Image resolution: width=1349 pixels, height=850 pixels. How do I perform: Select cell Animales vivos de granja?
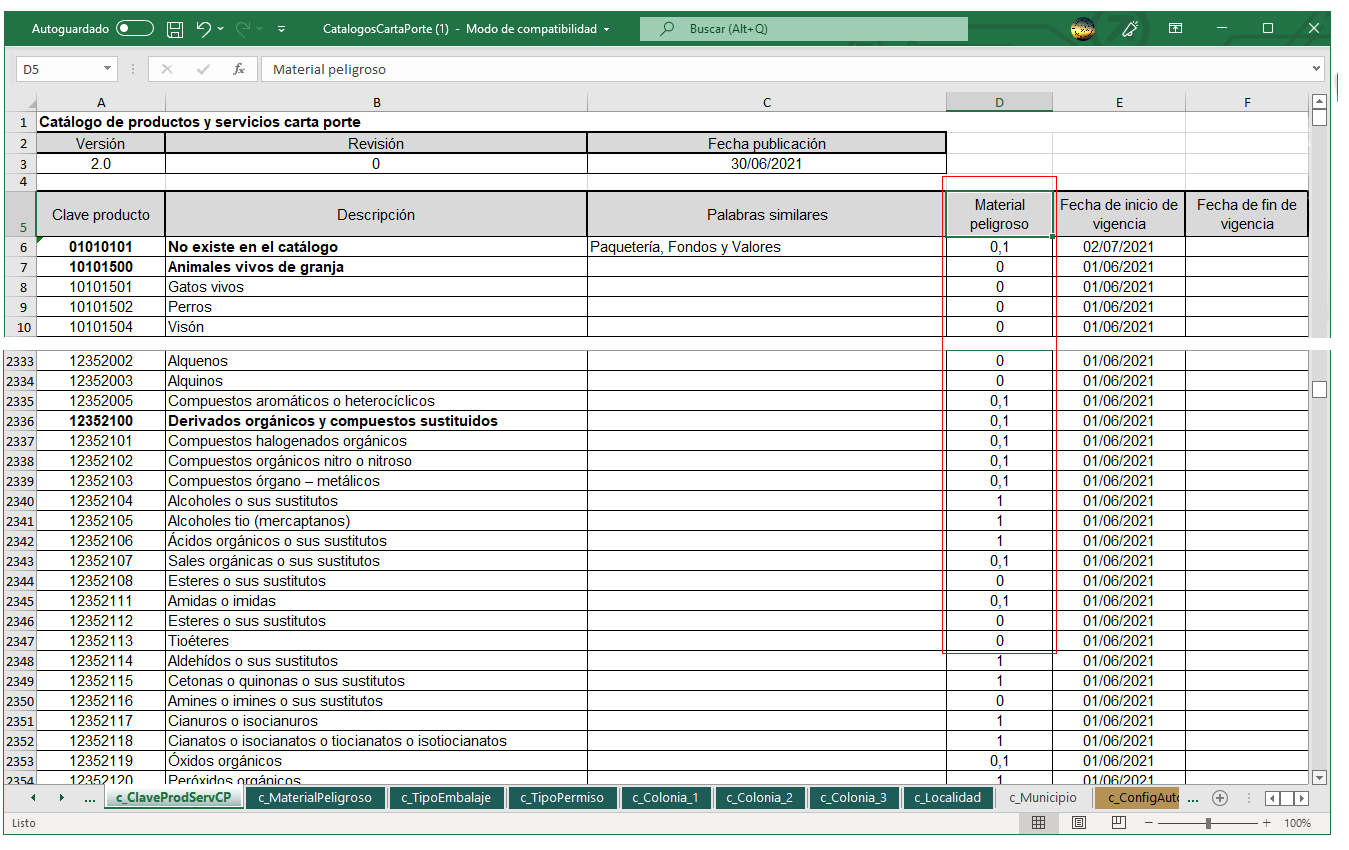click(376, 267)
